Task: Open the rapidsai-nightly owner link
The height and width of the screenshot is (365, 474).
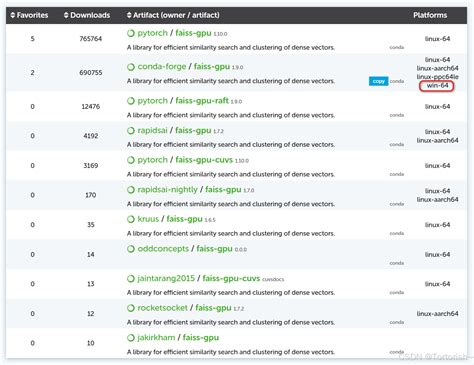Action: click(167, 190)
